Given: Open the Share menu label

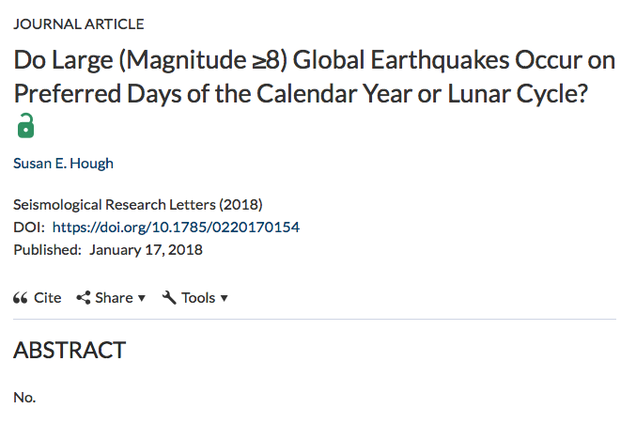Looking at the screenshot, I should (x=114, y=298).
